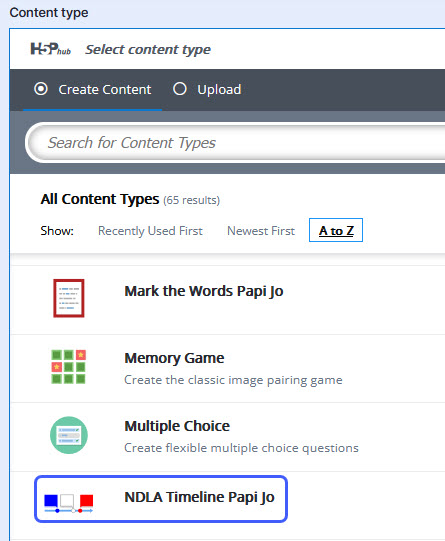Viewport: 445px width, 541px height.
Task: Click the NDLA Timeline Papi Jo icon
Action: [69, 503]
